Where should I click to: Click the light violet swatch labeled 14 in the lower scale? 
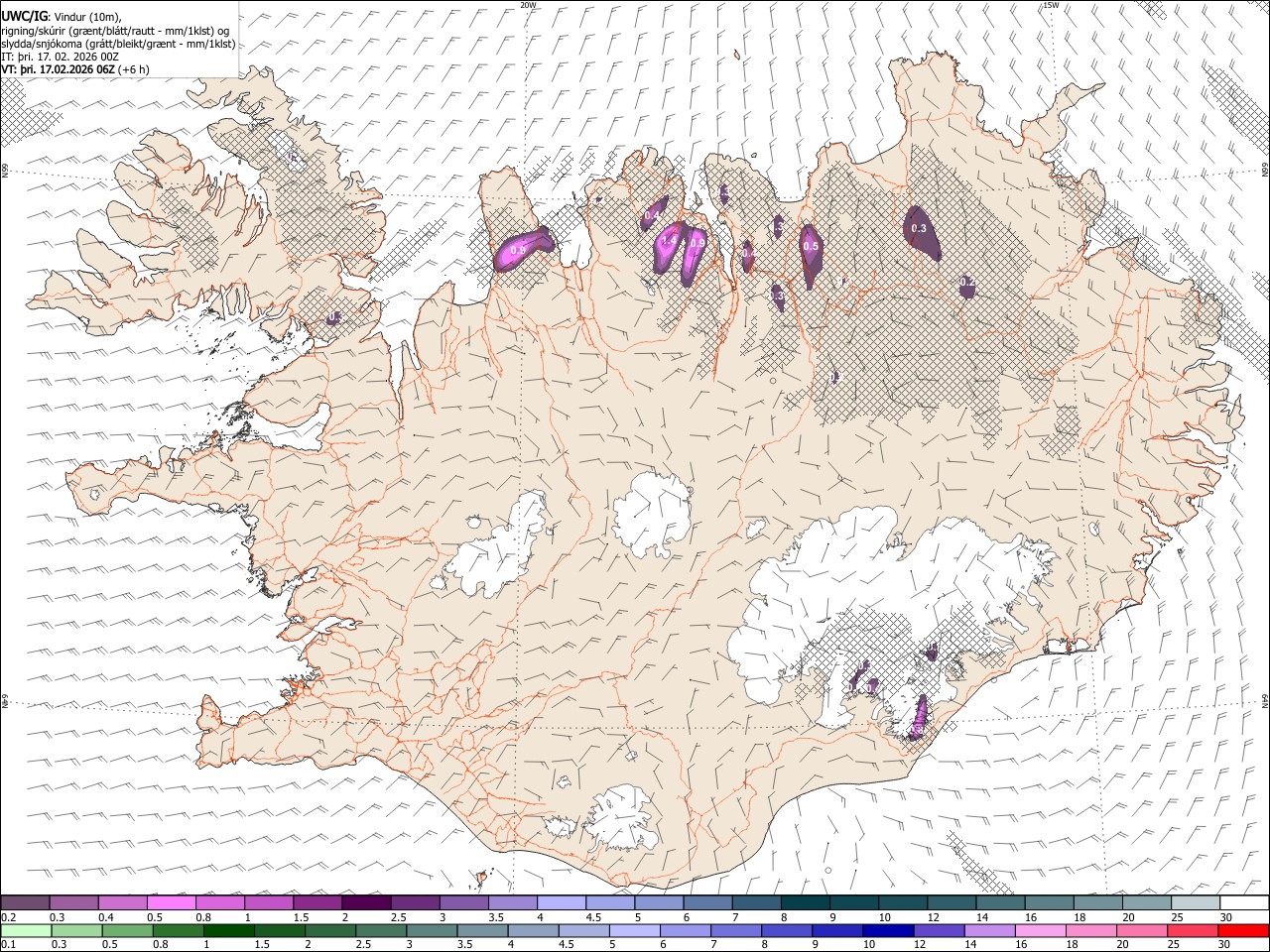click(x=988, y=930)
